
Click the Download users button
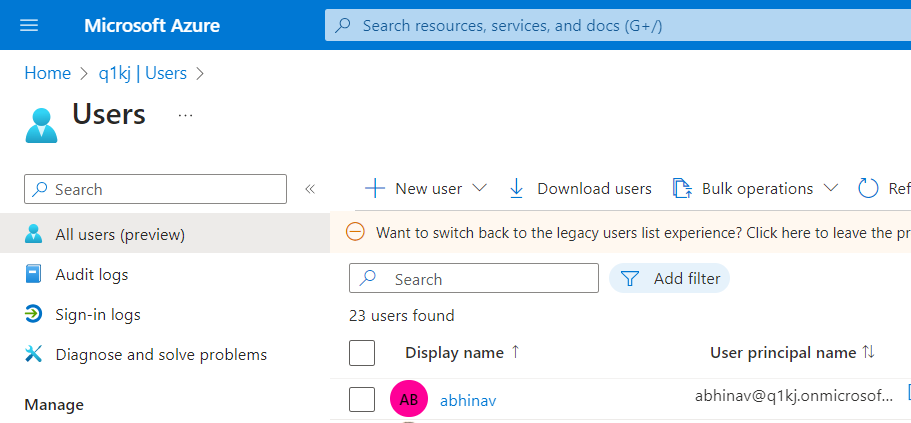pos(580,189)
